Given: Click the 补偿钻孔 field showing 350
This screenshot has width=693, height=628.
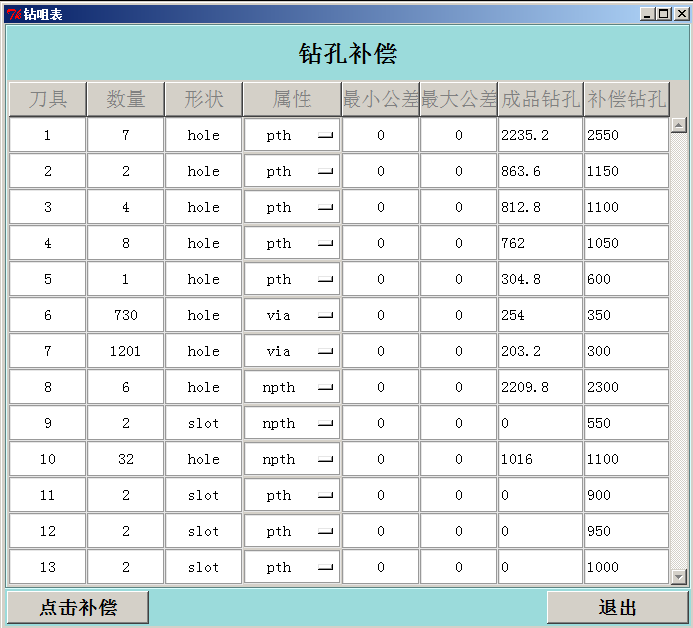Looking at the screenshot, I should (626, 315).
